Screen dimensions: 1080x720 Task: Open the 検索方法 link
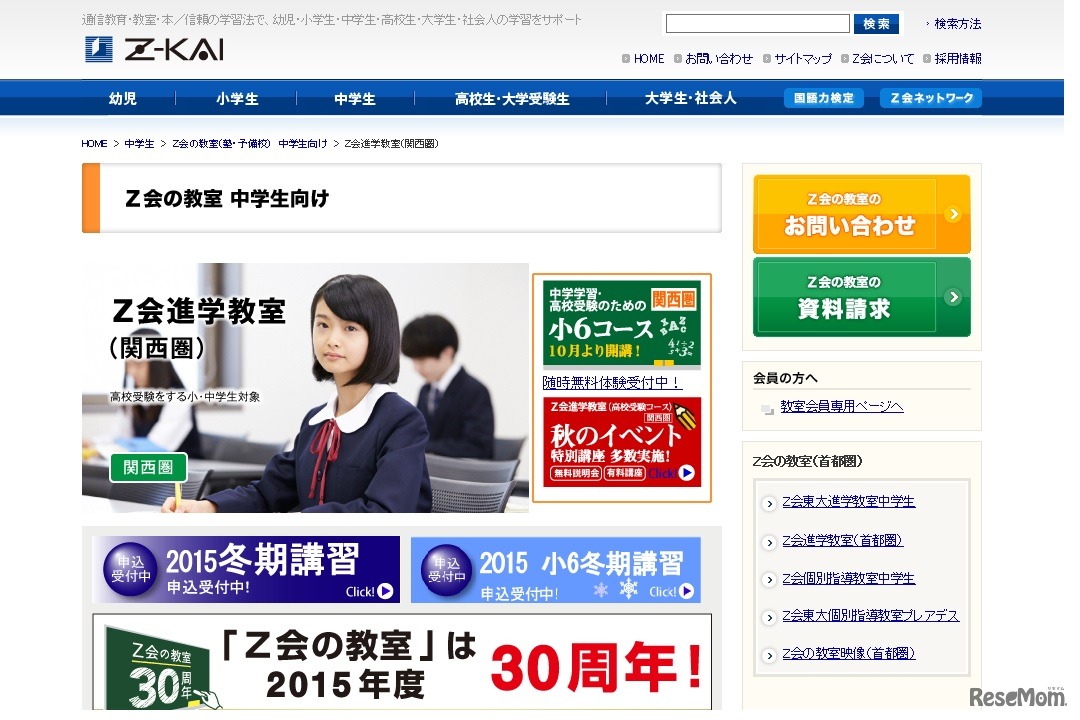957,23
